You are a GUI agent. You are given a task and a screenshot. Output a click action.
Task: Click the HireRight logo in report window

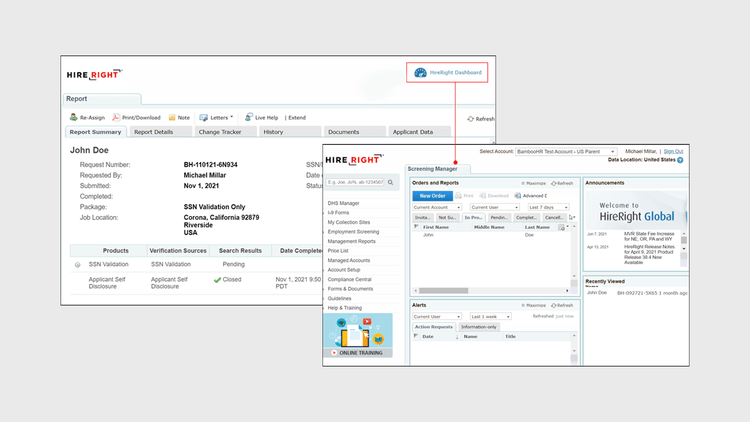pos(94,75)
